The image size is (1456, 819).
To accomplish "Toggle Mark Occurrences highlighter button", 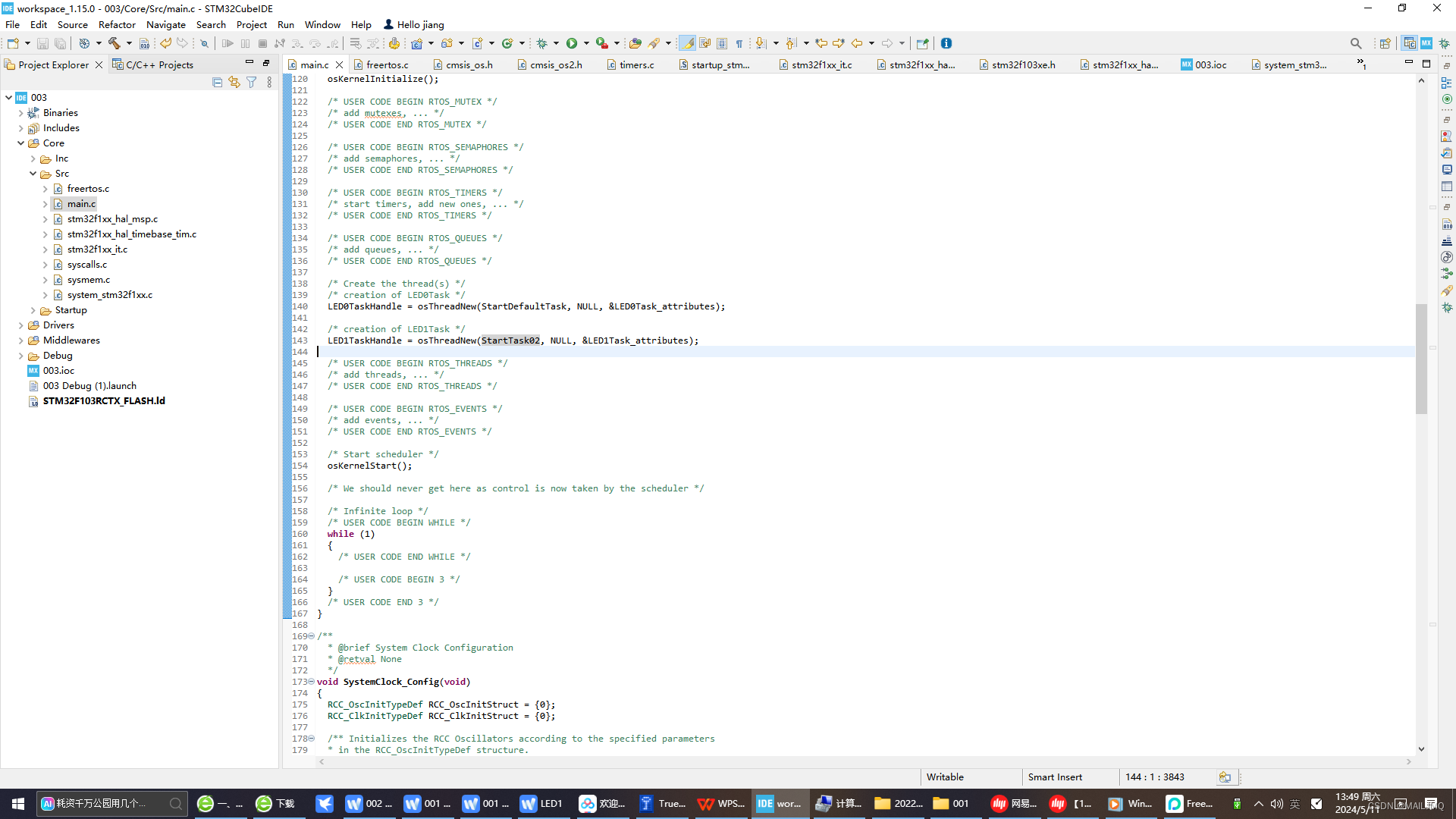I will [688, 43].
